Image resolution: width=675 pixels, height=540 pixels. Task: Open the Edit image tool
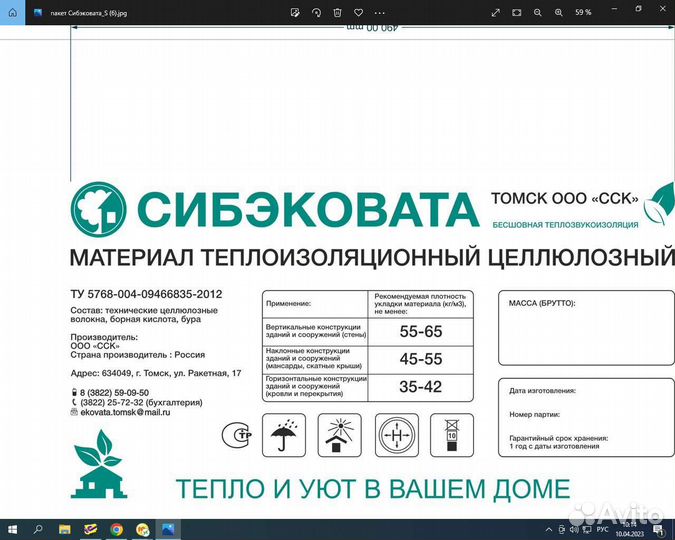pyautogui.click(x=295, y=12)
